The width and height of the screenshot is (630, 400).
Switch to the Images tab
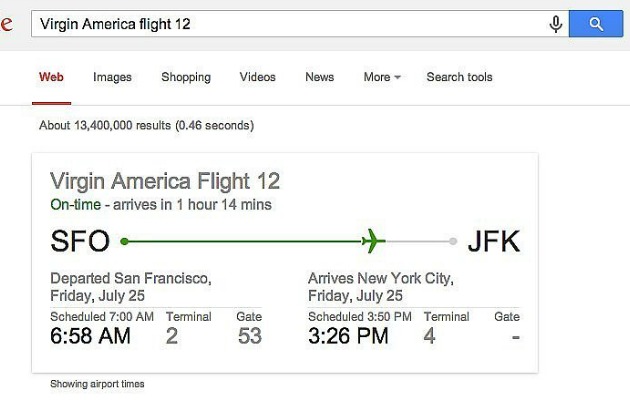click(x=112, y=77)
